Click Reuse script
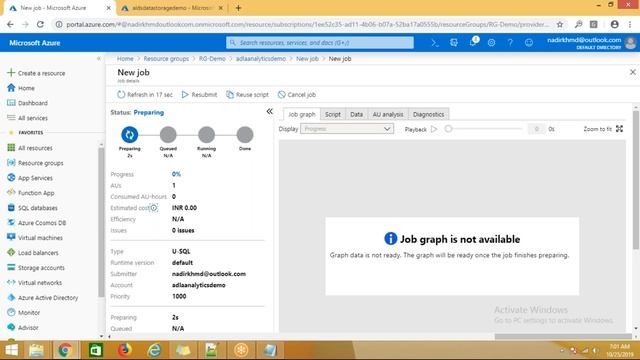The width and height of the screenshot is (640, 360). 247,95
